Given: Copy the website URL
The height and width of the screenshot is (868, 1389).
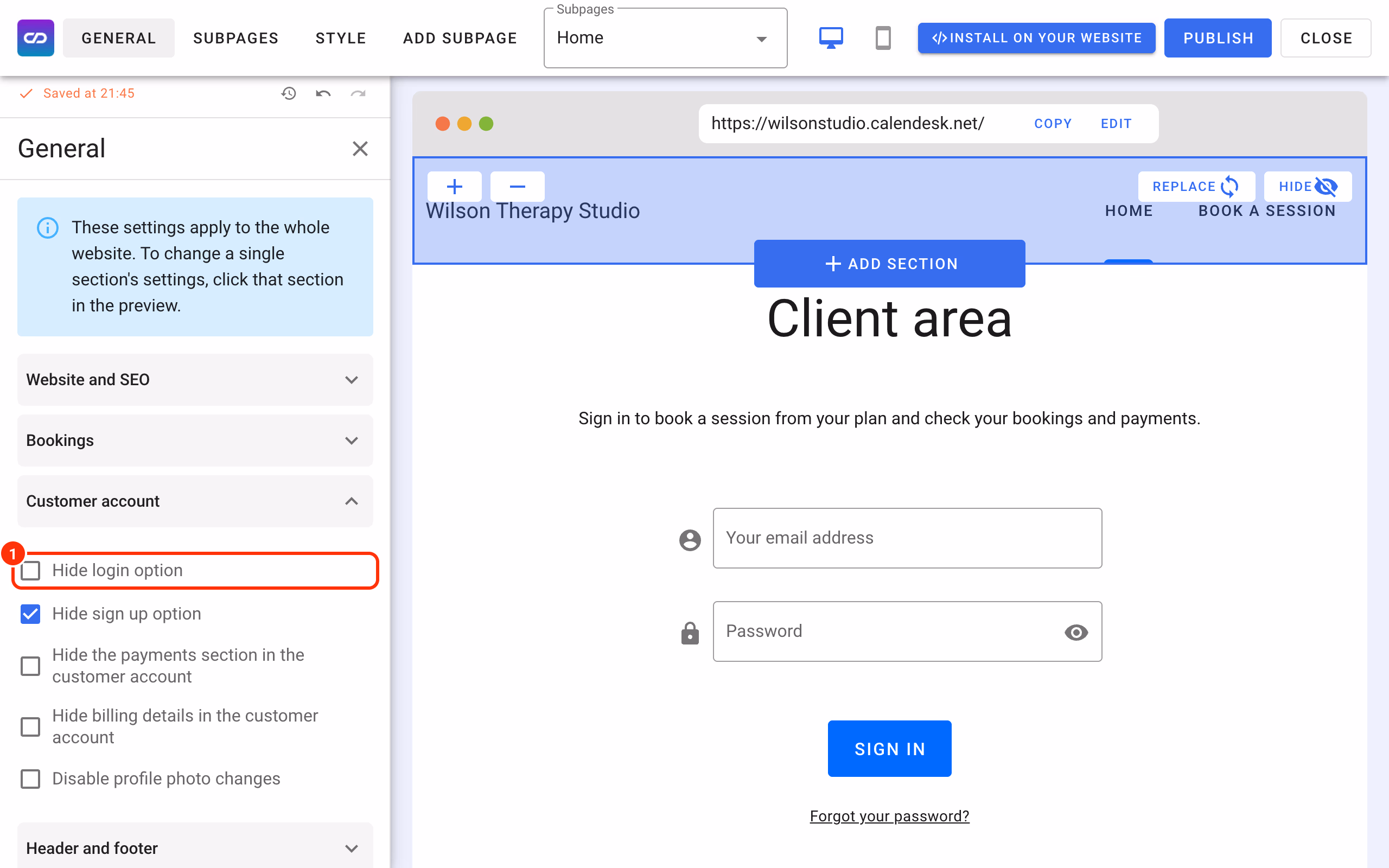Looking at the screenshot, I should pyautogui.click(x=1053, y=124).
